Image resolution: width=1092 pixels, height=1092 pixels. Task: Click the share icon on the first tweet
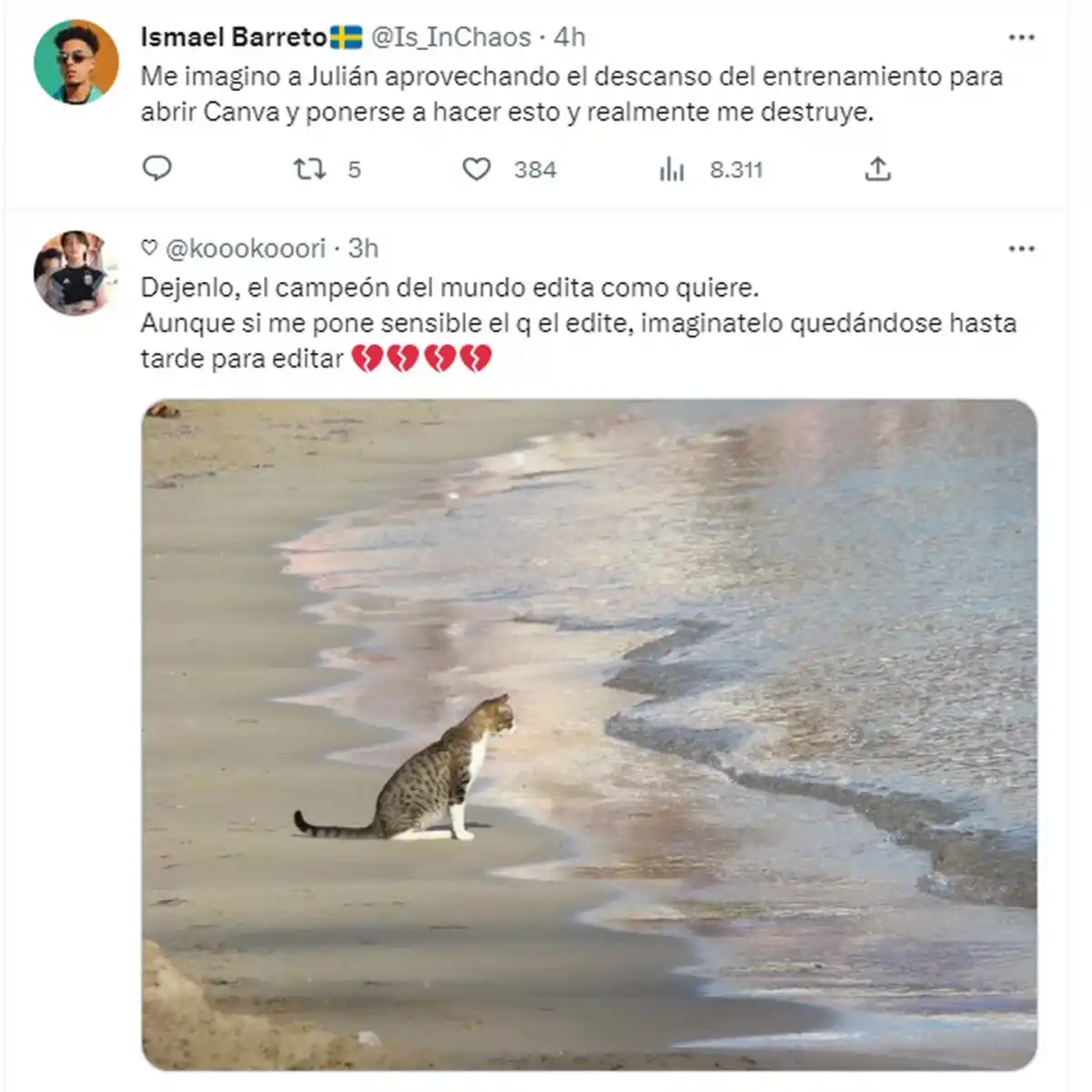pos(877,169)
